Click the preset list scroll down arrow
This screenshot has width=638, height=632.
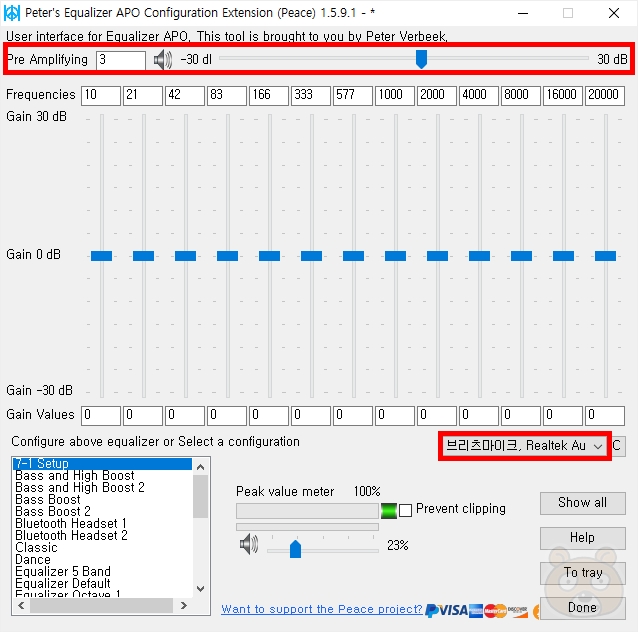pyautogui.click(x=201, y=589)
